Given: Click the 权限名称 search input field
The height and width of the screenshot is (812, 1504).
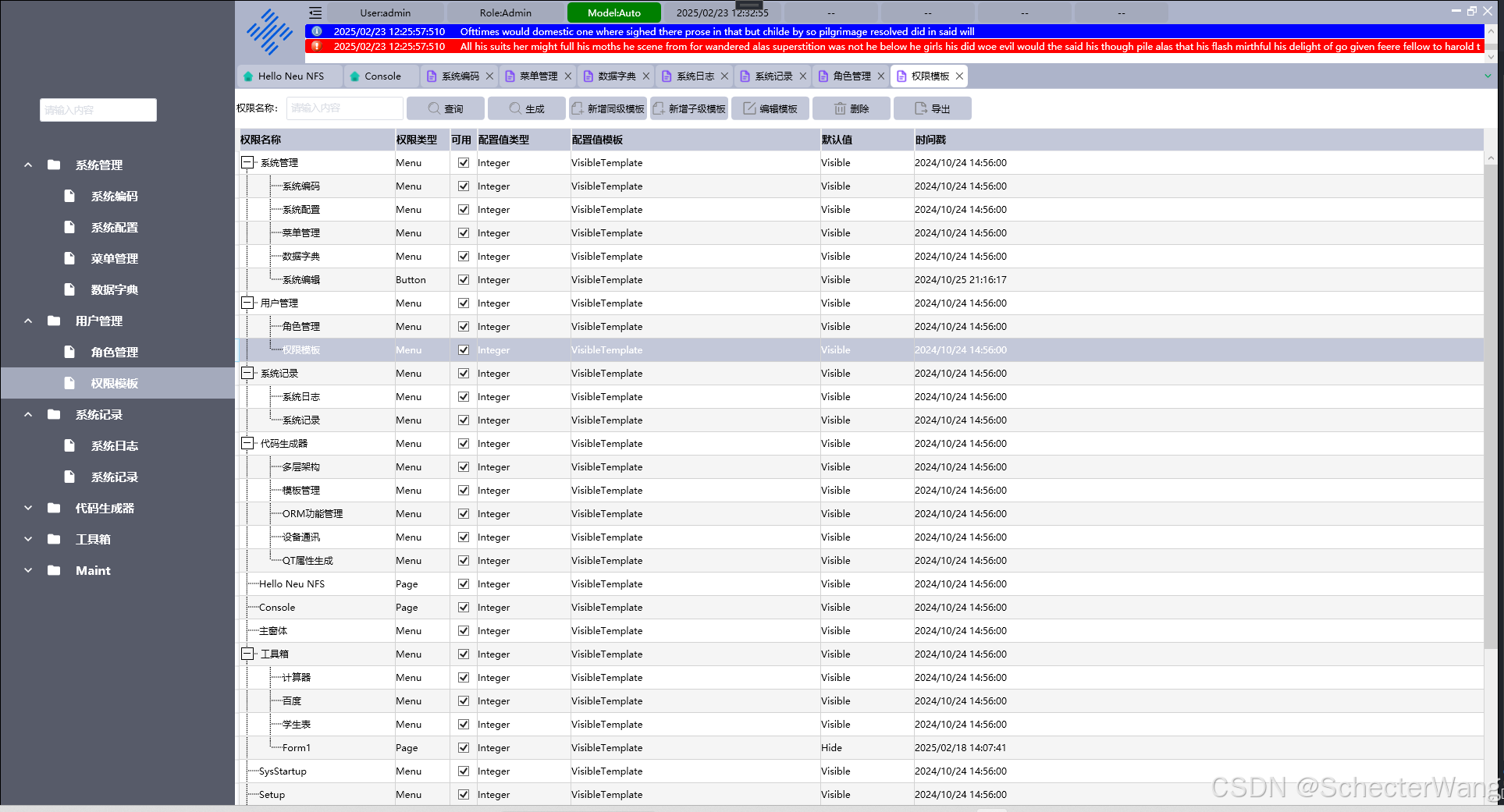Looking at the screenshot, I should pos(344,108).
